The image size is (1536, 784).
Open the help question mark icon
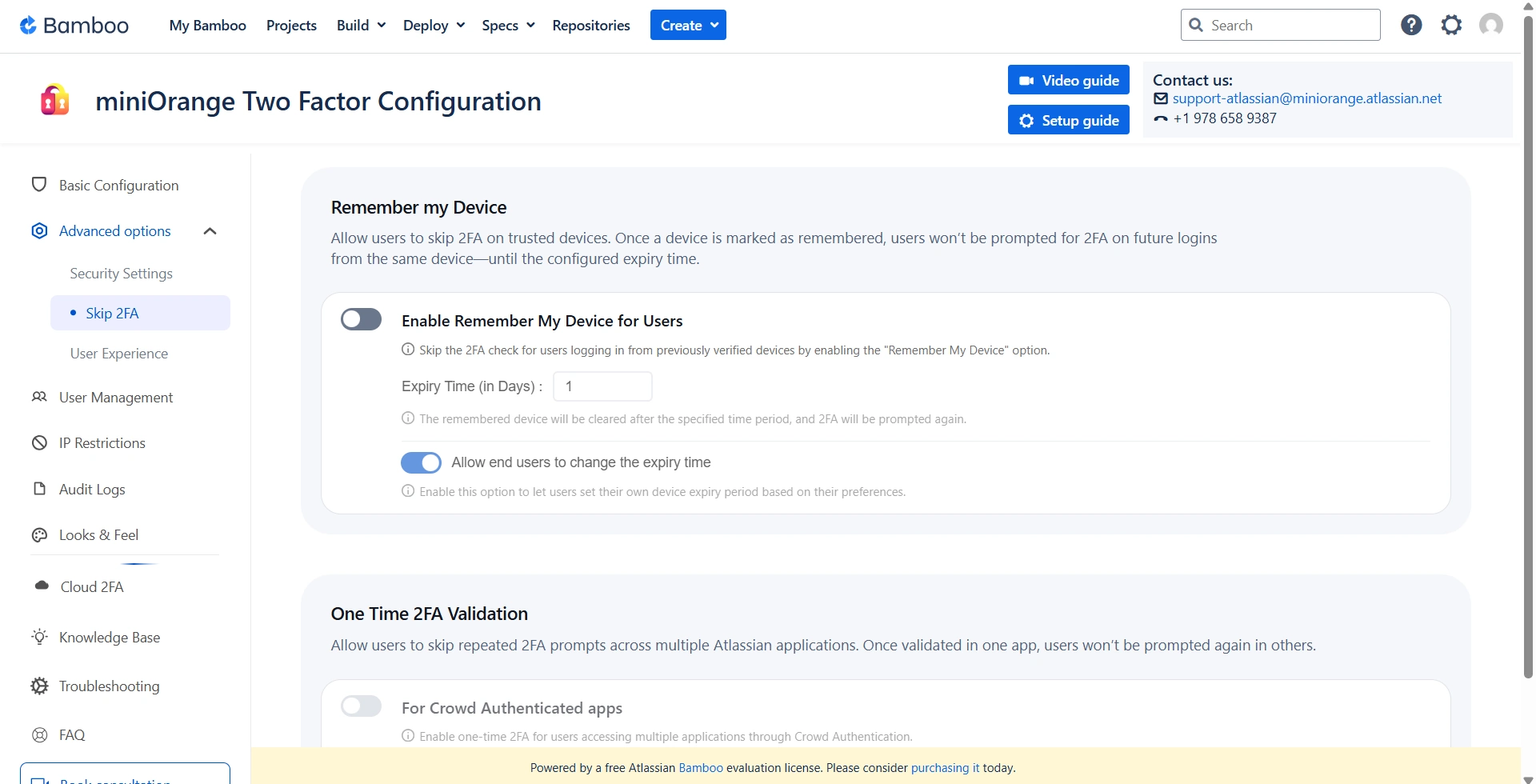click(1411, 26)
